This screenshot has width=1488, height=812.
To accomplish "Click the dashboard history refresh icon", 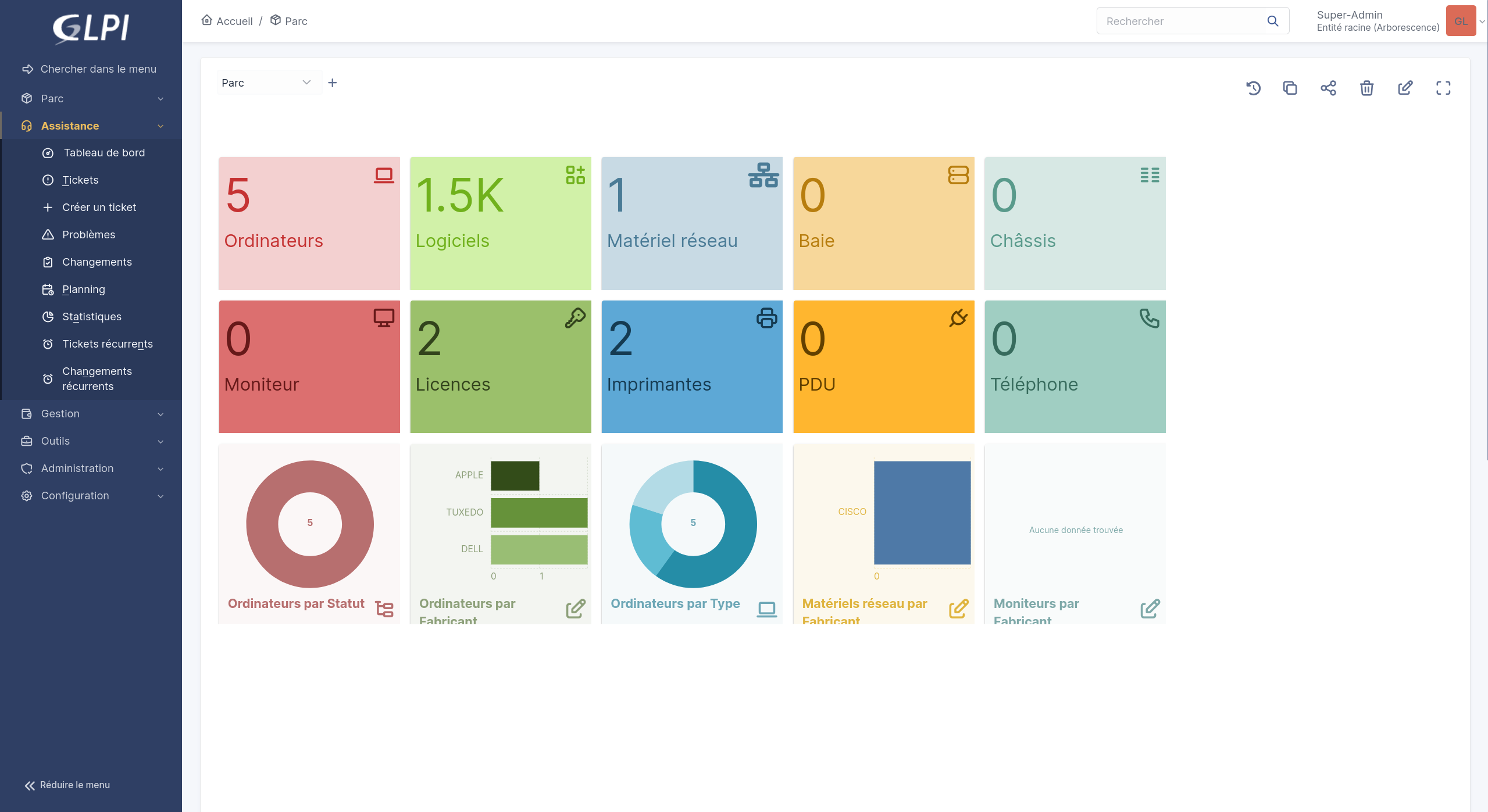I will (x=1253, y=88).
